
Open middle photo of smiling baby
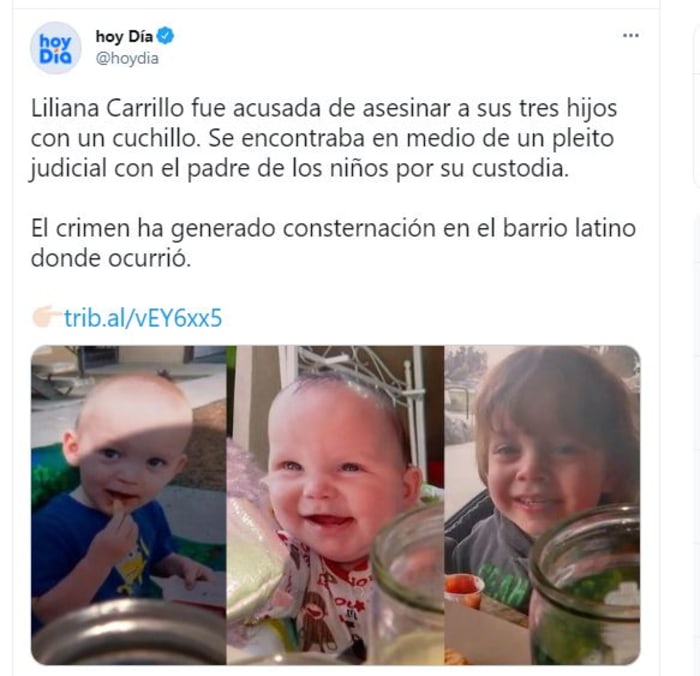coord(335,505)
